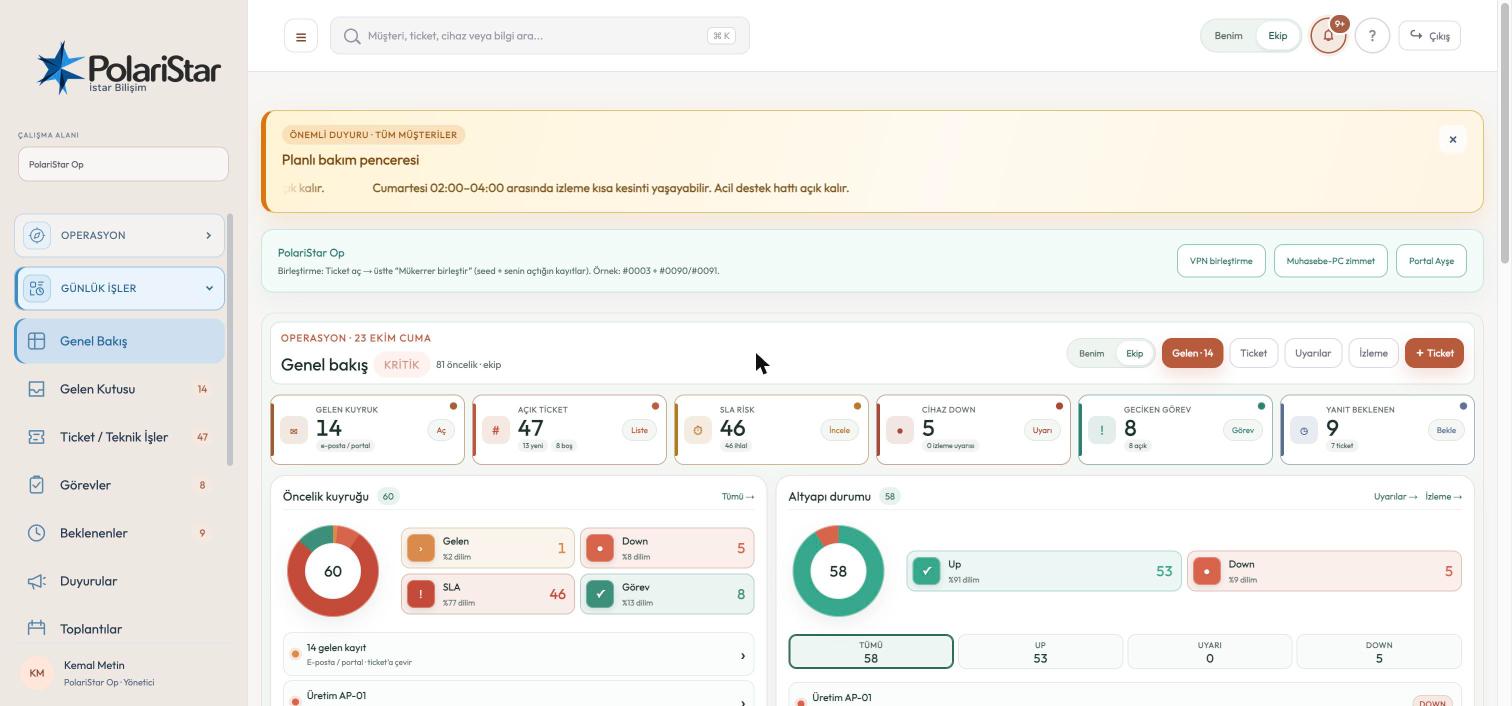
Task: Switch to the İzleme tab
Action: click(1373, 353)
